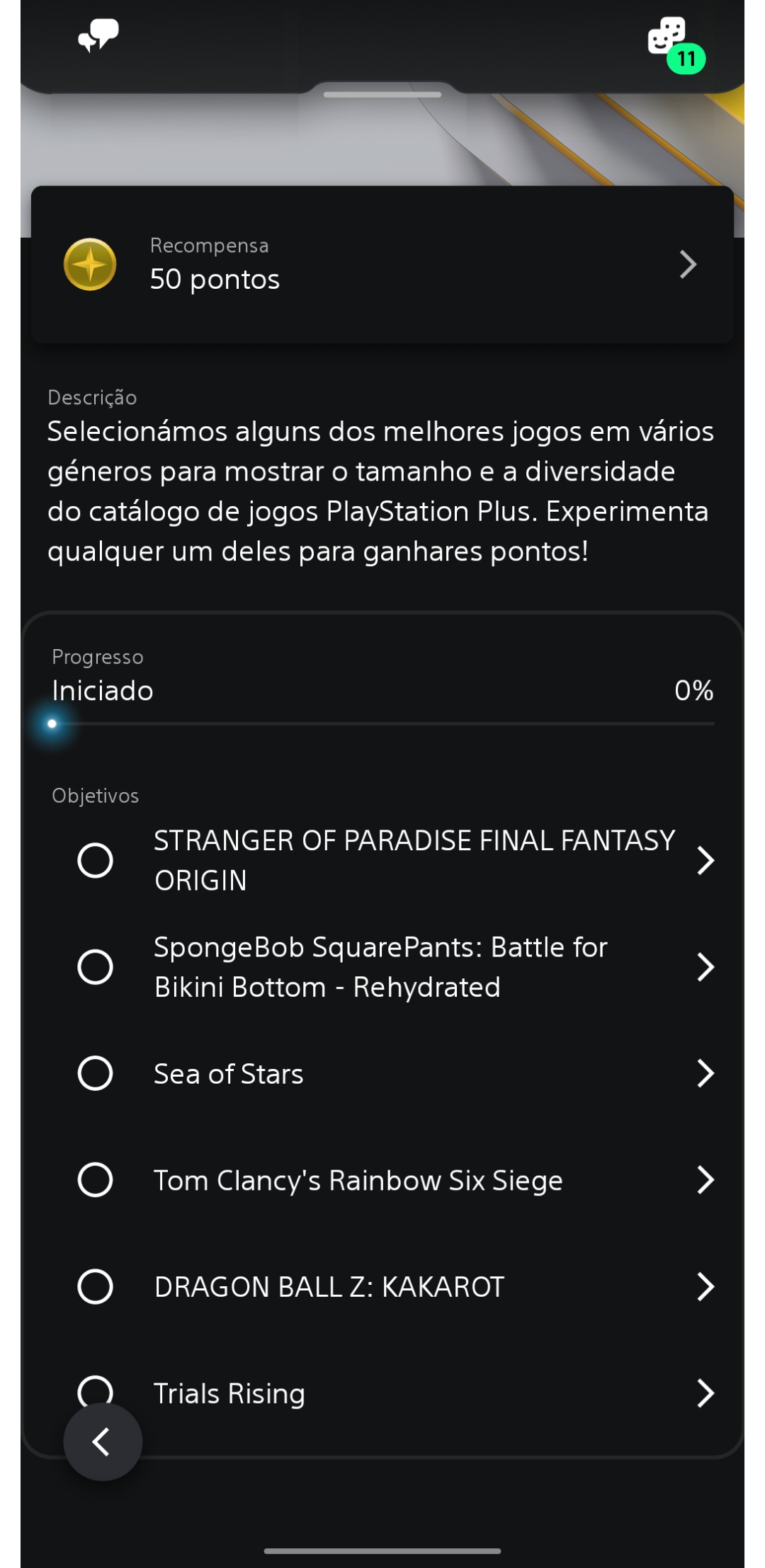Open the game dice icon with 11 badge
The width and height of the screenshot is (765, 1568).
coord(667,35)
